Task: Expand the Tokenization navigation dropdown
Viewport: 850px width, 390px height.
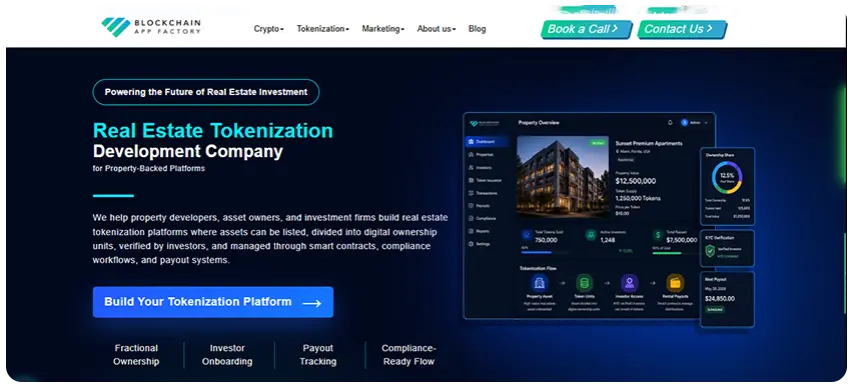Action: 323,29
